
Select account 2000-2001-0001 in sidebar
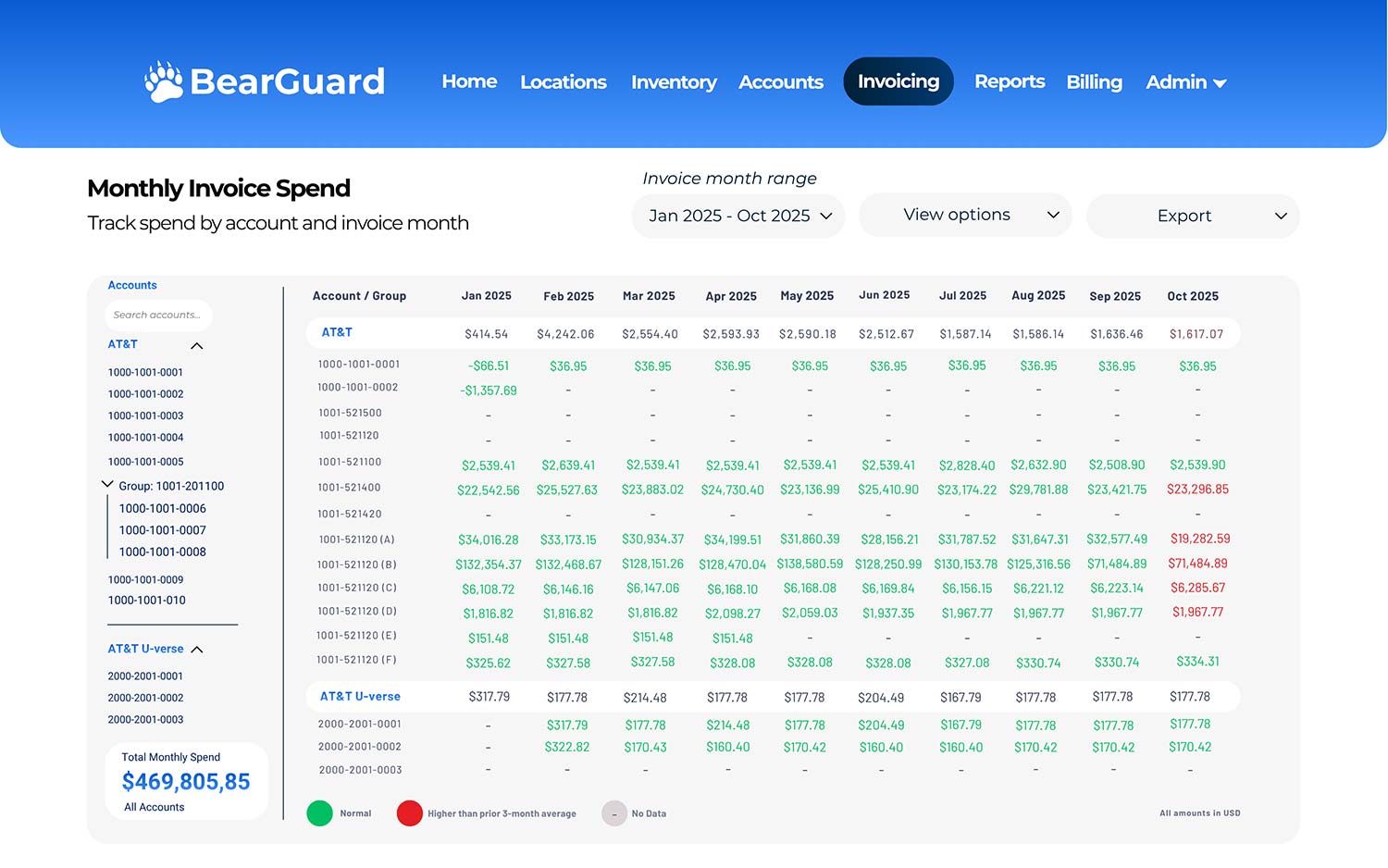145,676
